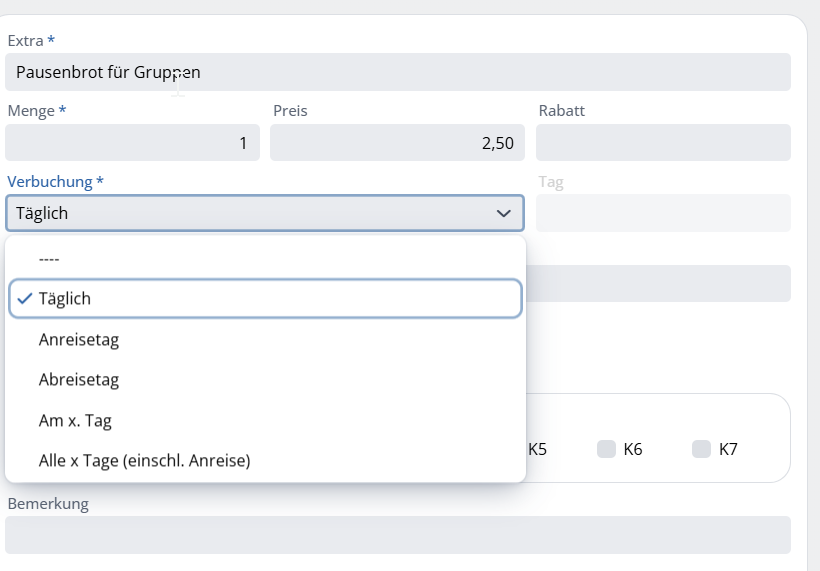820x571 pixels.
Task: Enable the K7 checkbox
Action: pyautogui.click(x=701, y=449)
